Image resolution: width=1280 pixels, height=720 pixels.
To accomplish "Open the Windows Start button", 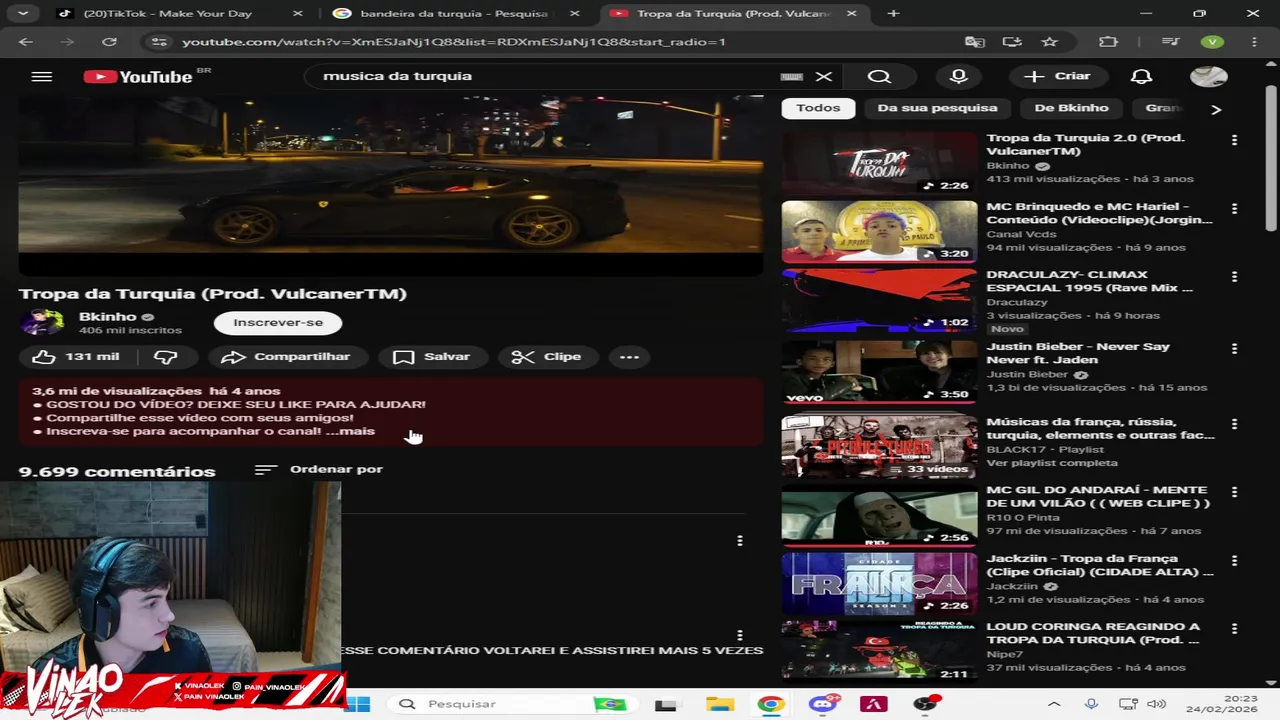I will [x=357, y=704].
